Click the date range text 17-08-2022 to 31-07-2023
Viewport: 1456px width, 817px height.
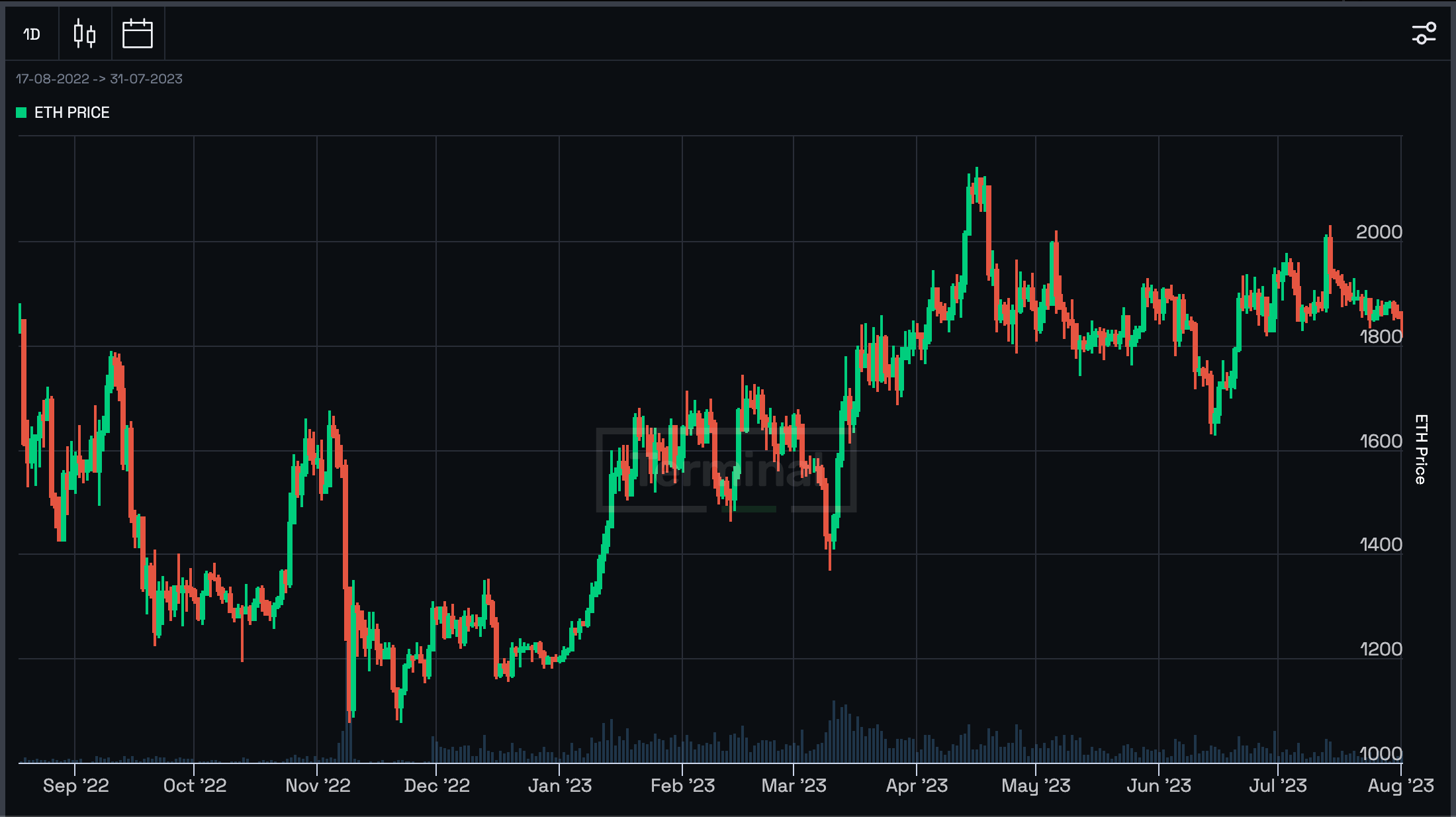(x=99, y=79)
